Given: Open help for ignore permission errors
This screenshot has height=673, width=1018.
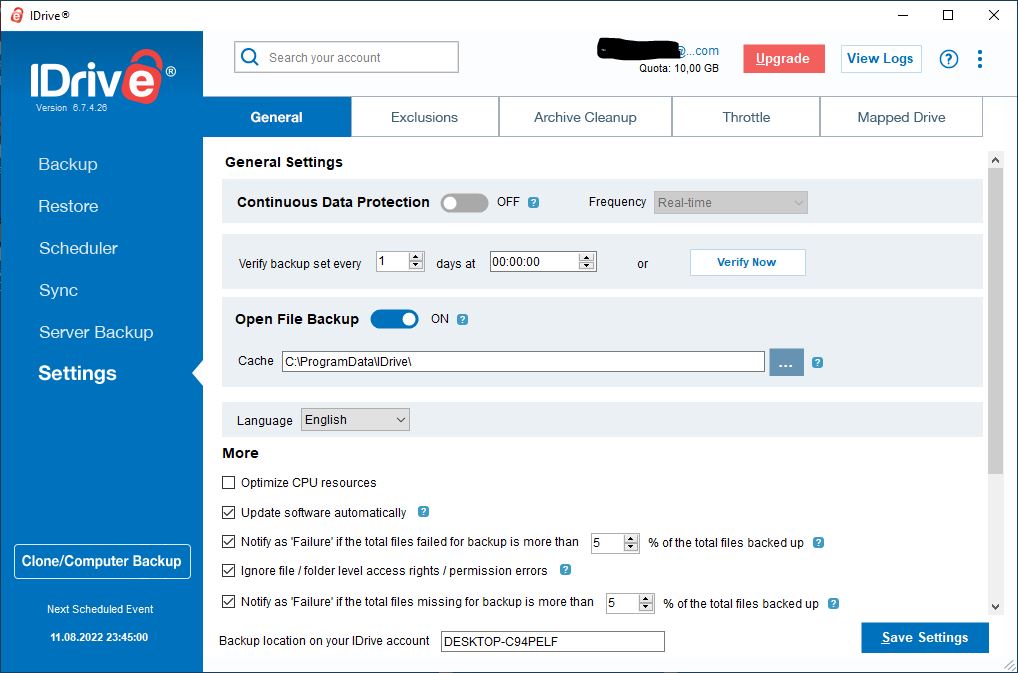Looking at the screenshot, I should coord(565,570).
